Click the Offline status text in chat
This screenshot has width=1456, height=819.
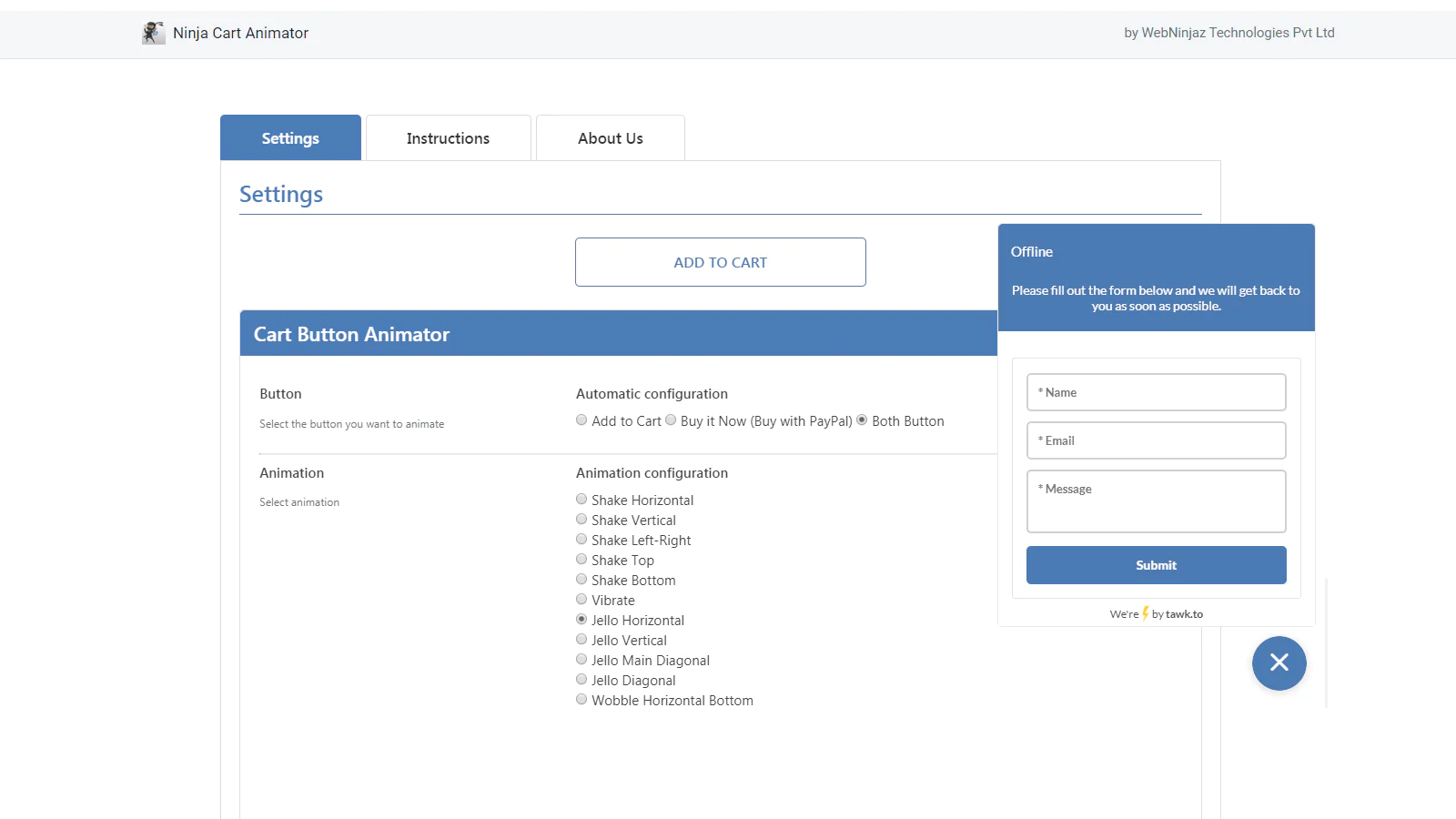click(x=1032, y=252)
